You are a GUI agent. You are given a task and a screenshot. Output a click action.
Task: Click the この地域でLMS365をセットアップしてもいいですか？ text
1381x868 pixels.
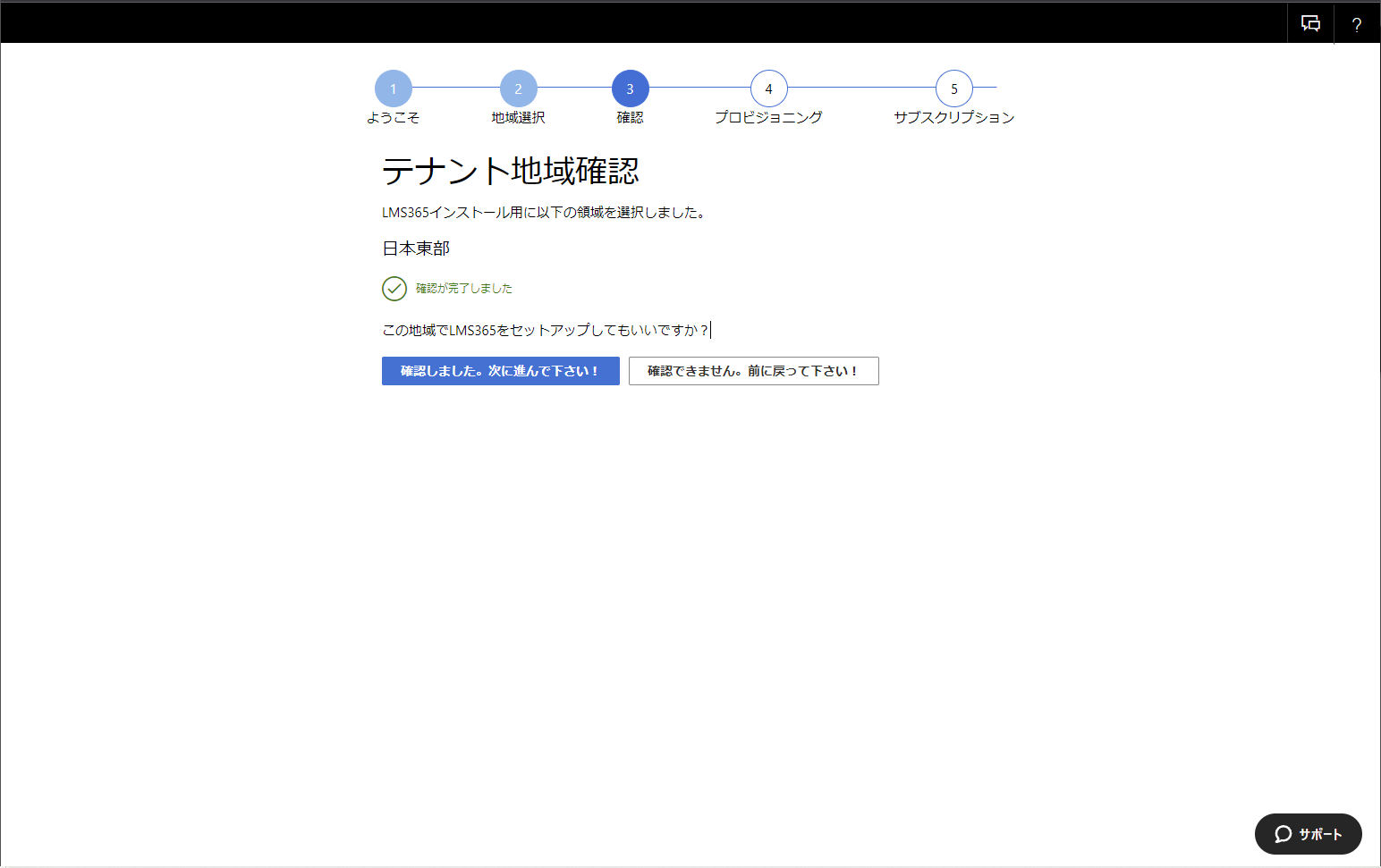[546, 330]
